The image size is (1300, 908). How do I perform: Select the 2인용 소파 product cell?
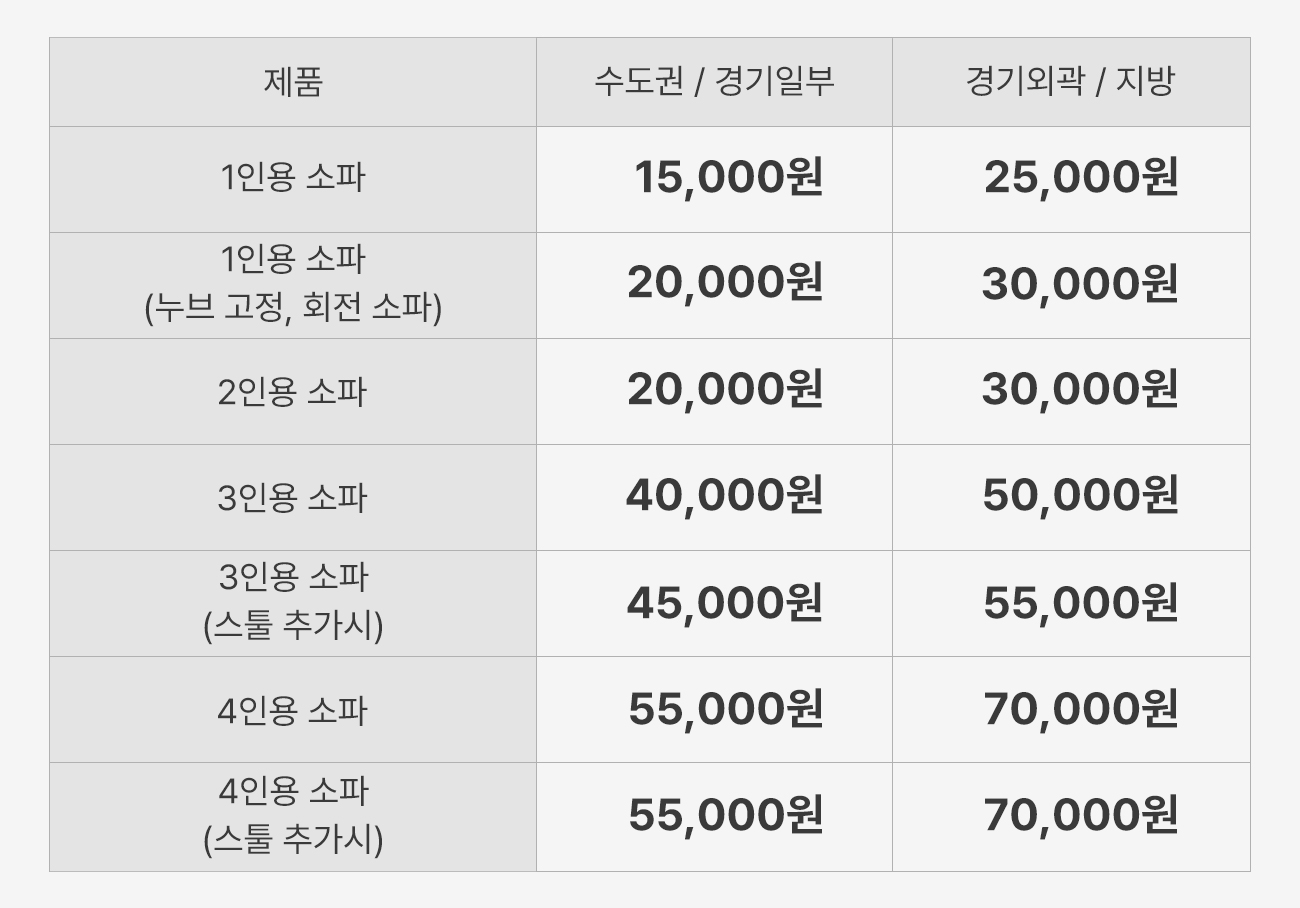293,391
